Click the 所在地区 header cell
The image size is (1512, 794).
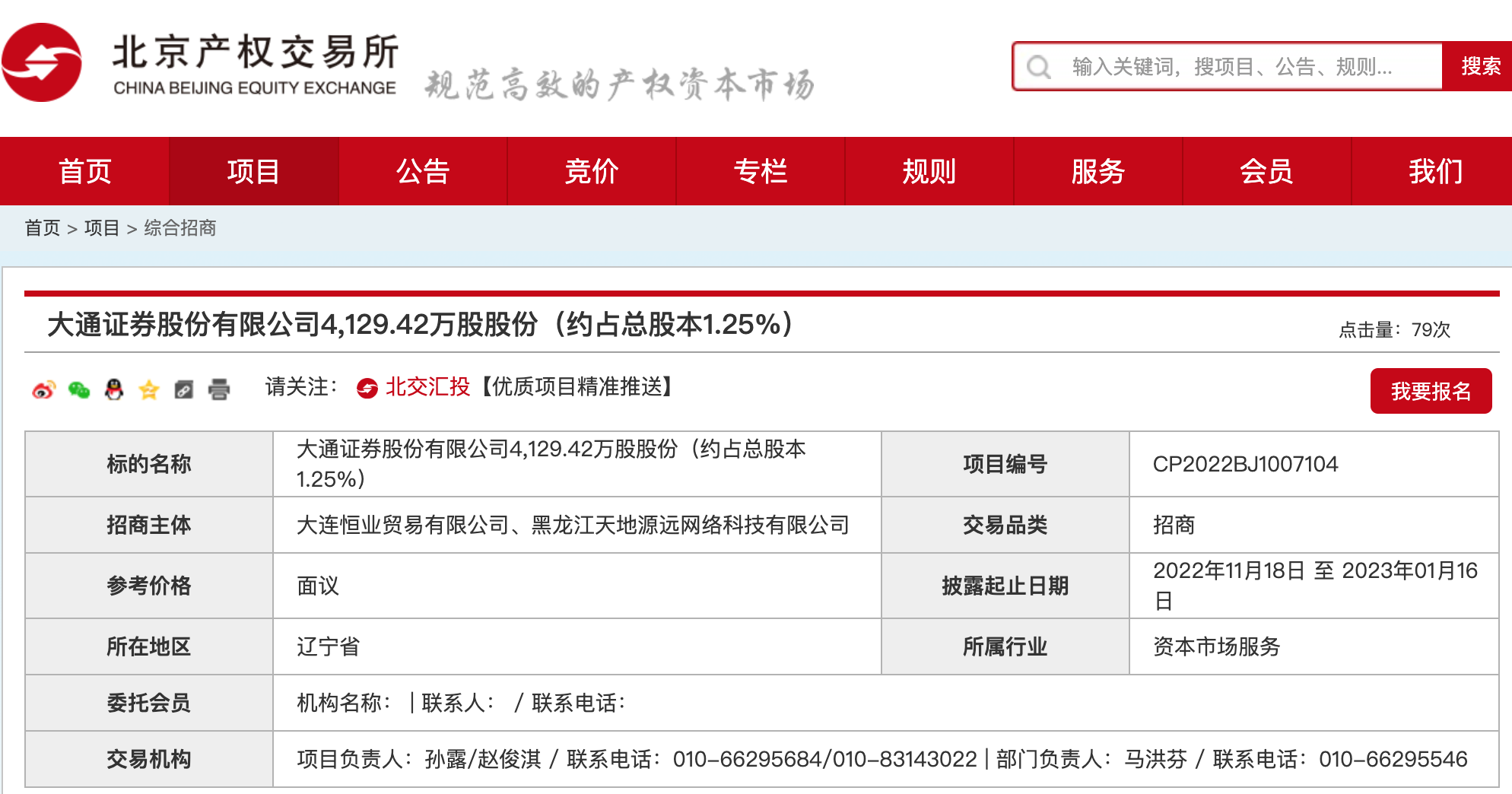click(x=149, y=646)
